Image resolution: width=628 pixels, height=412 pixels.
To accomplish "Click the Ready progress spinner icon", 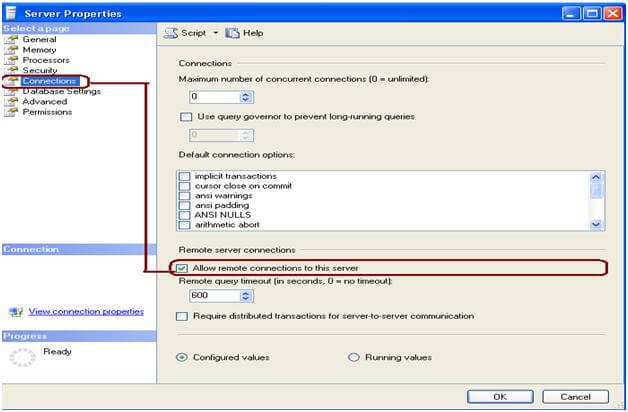I will point(22,357).
